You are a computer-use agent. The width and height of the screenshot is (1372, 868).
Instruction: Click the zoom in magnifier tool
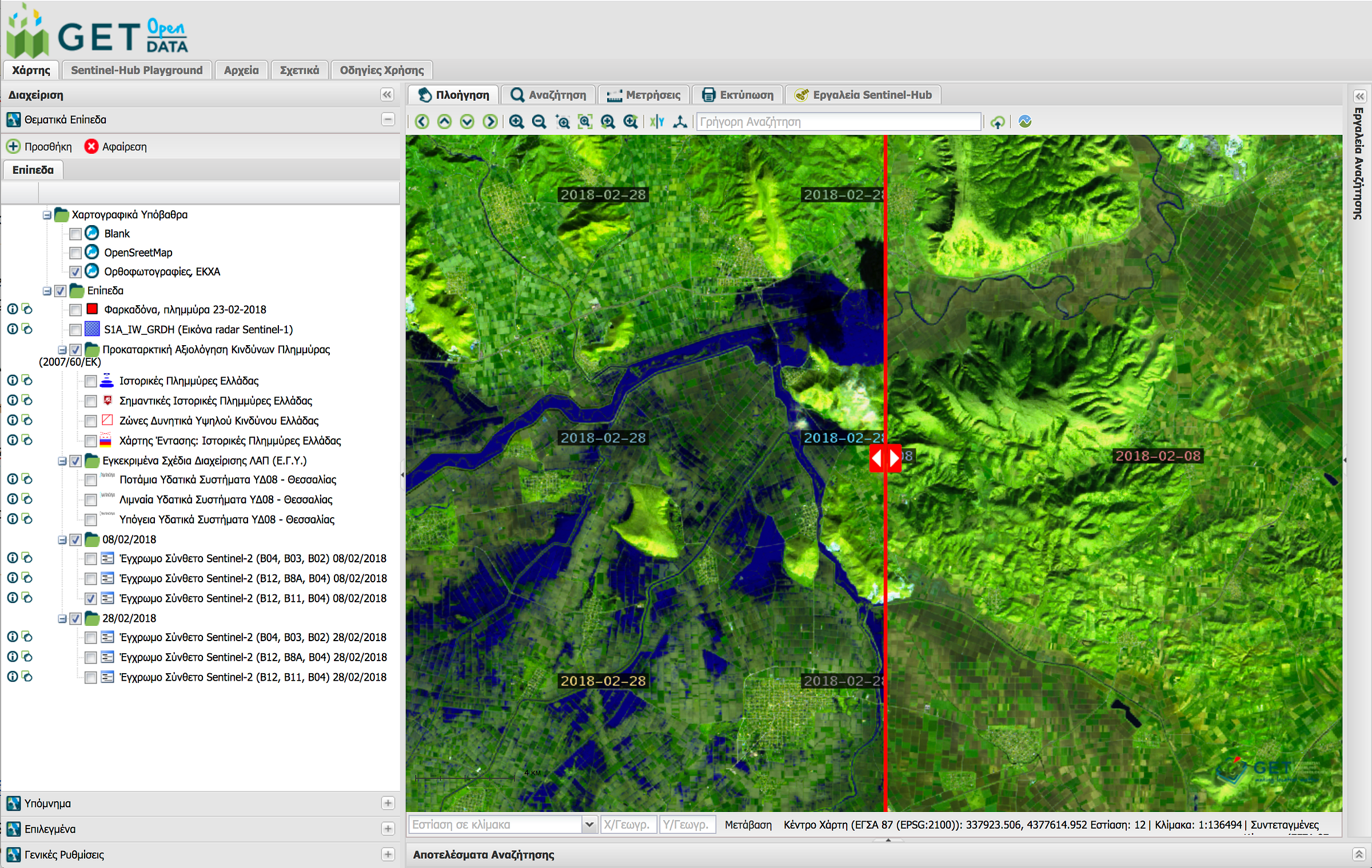point(516,122)
